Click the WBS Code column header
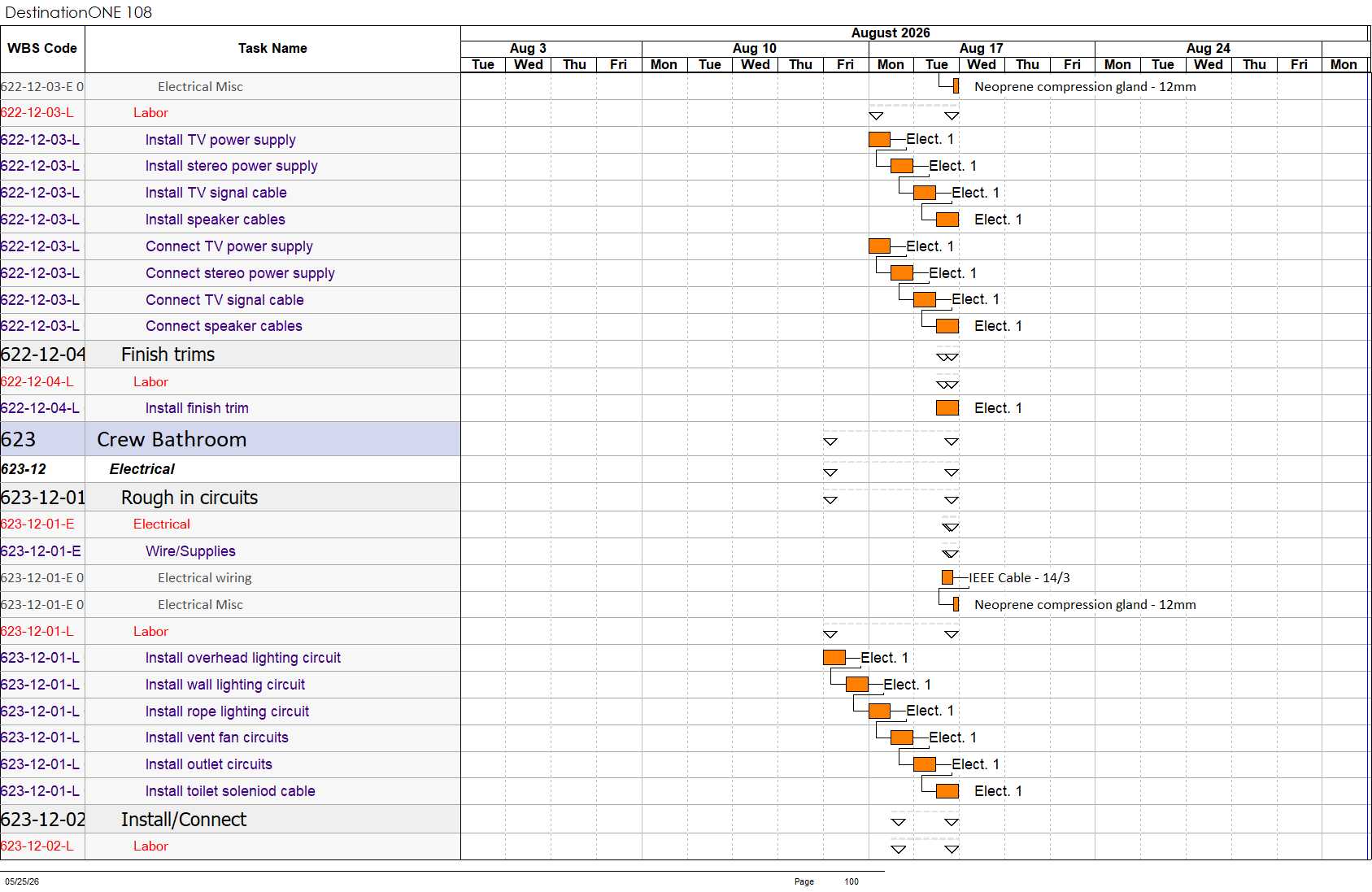 [42, 49]
